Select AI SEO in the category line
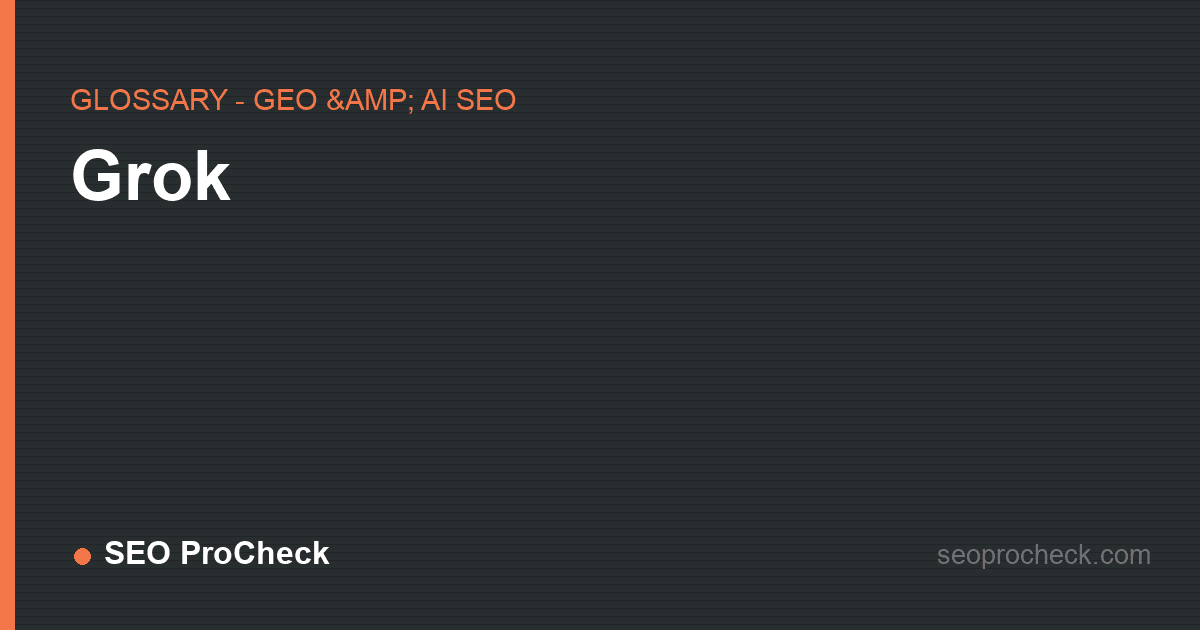Image resolution: width=1200 pixels, height=630 pixels. coord(468,100)
